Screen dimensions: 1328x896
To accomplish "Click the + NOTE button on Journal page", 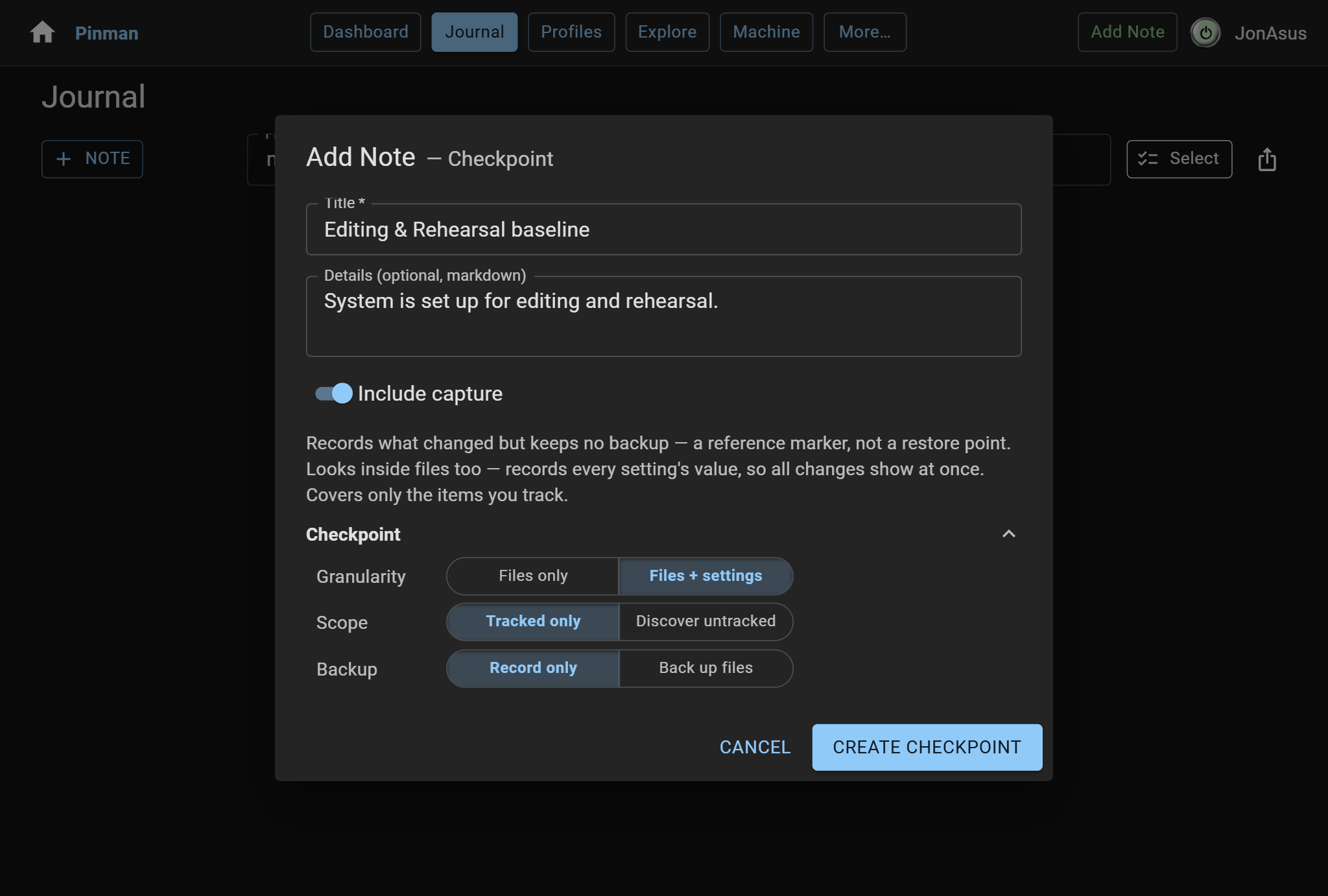I will (92, 159).
